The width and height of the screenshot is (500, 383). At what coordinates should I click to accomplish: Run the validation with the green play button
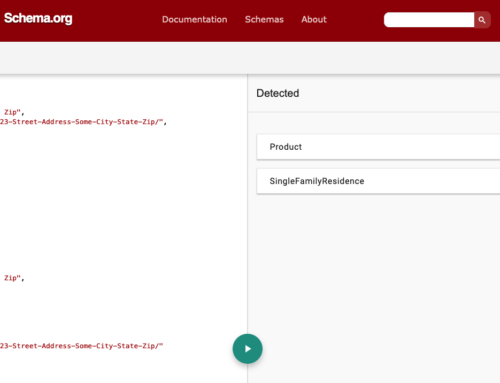click(x=247, y=349)
